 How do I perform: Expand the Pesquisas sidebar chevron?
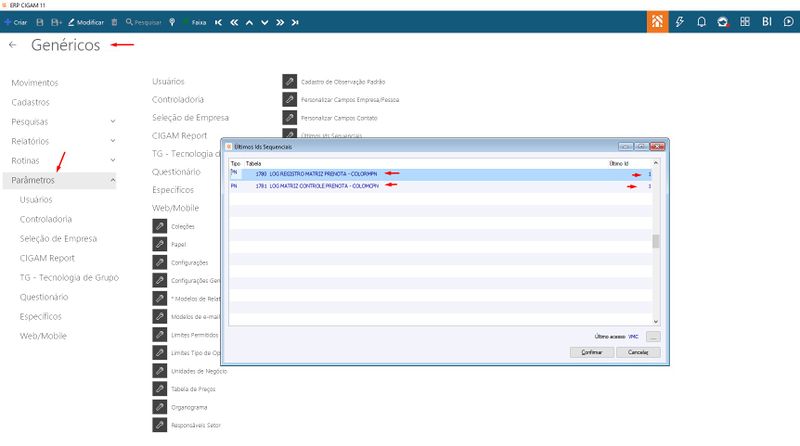pyautogui.click(x=113, y=121)
